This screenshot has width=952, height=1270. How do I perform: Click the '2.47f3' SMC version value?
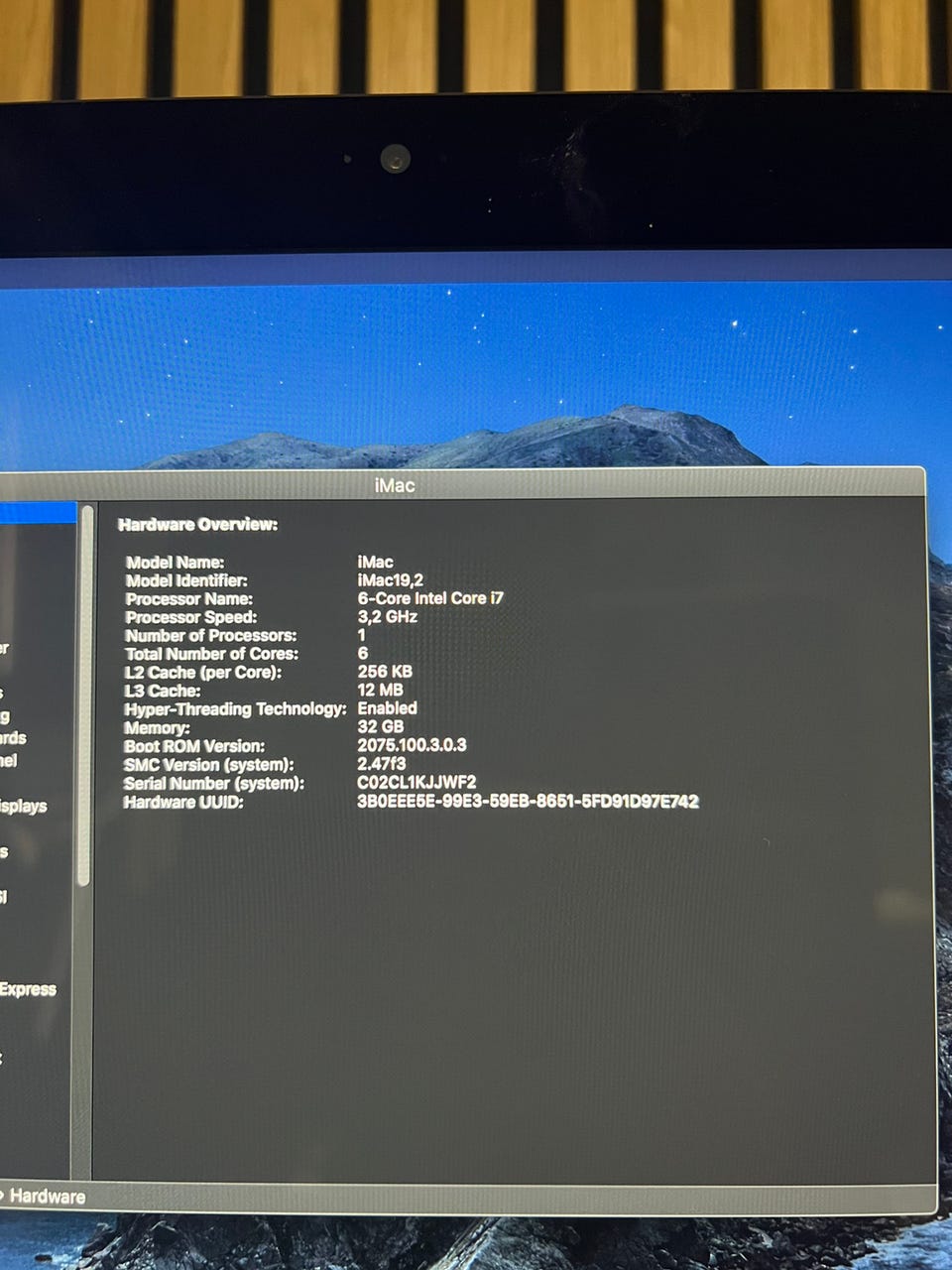(382, 764)
